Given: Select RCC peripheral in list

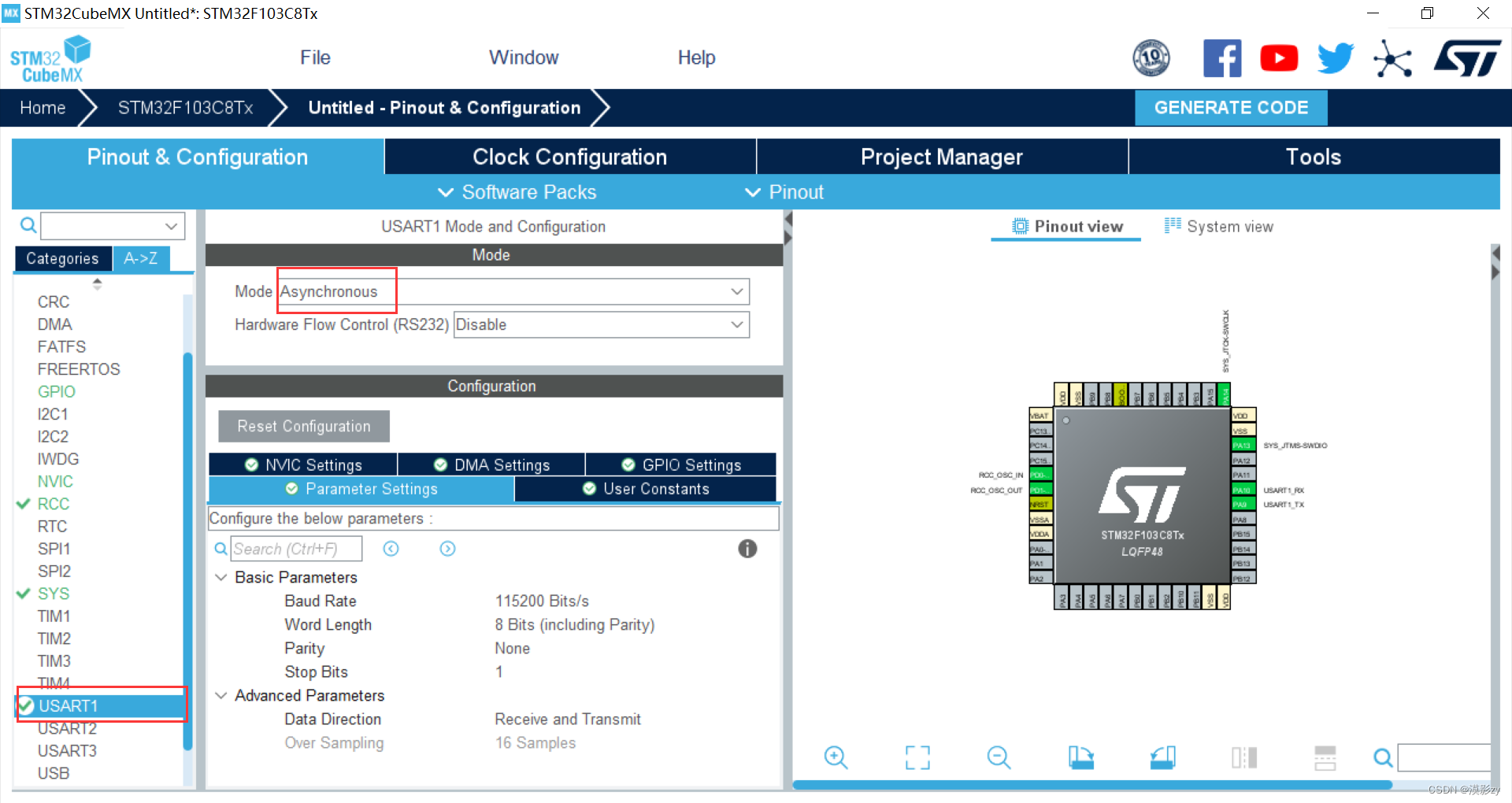Looking at the screenshot, I should [54, 504].
